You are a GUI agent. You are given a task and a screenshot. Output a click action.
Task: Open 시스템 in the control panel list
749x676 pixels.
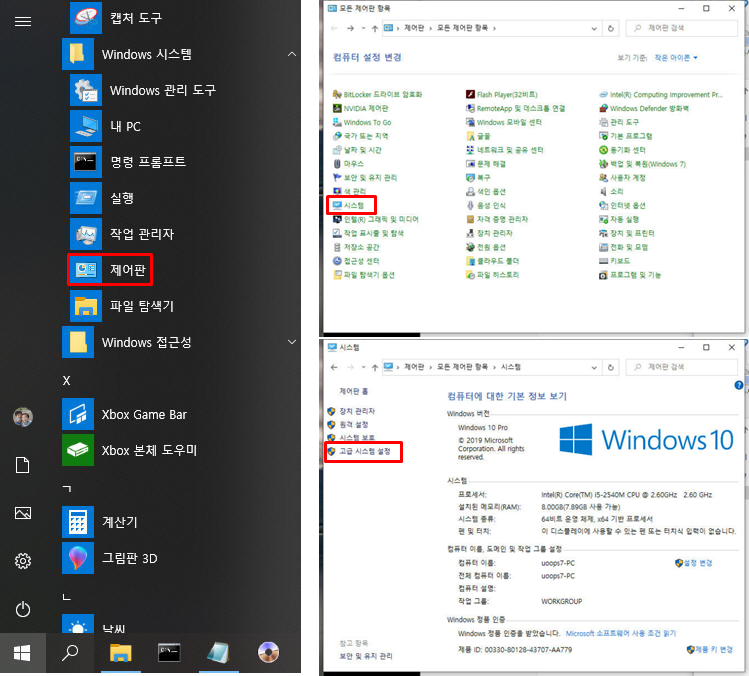[x=349, y=205]
